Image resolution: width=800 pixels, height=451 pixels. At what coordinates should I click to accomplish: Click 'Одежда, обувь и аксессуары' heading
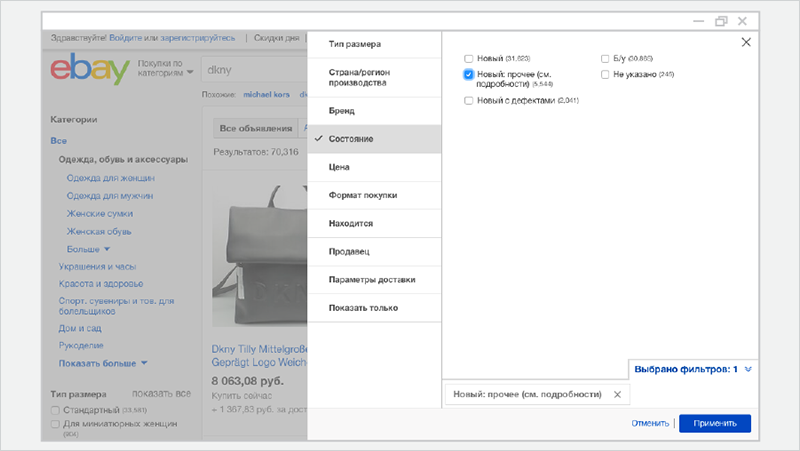[x=123, y=160]
